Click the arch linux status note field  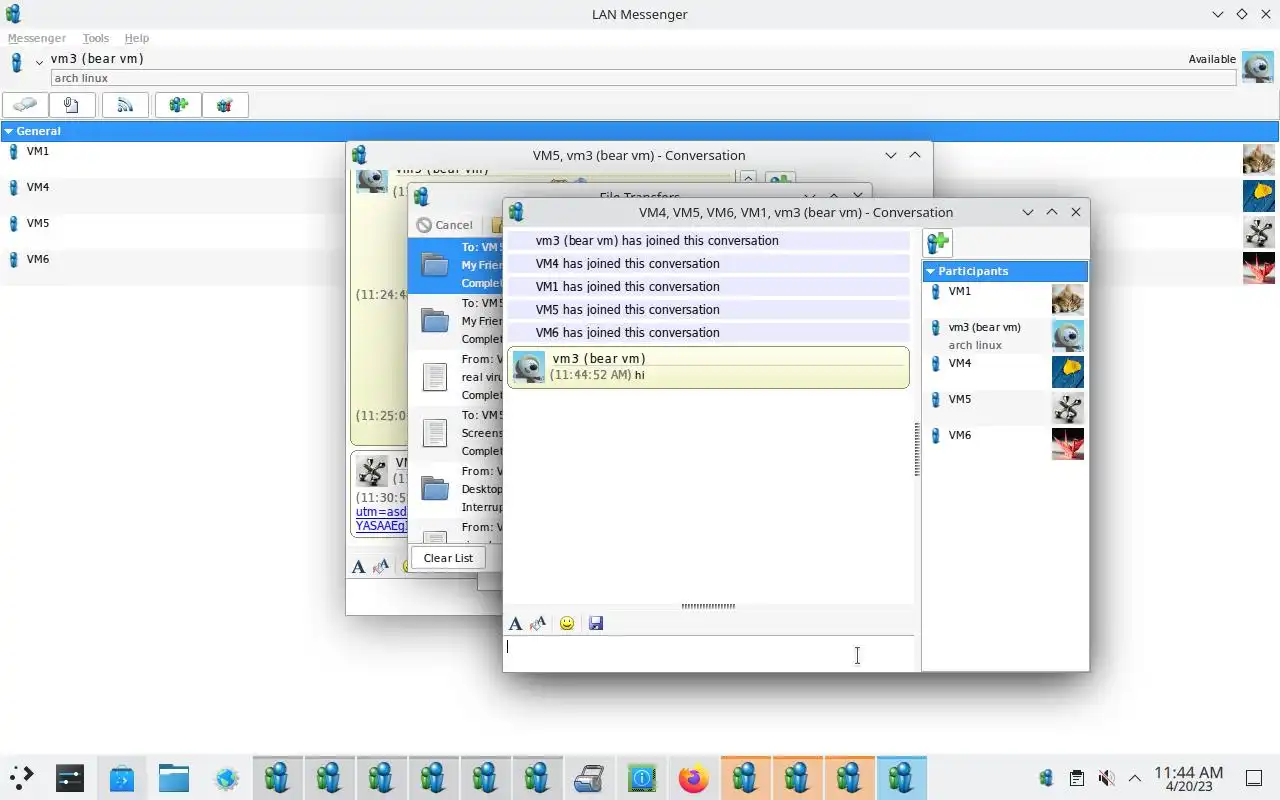coord(643,78)
